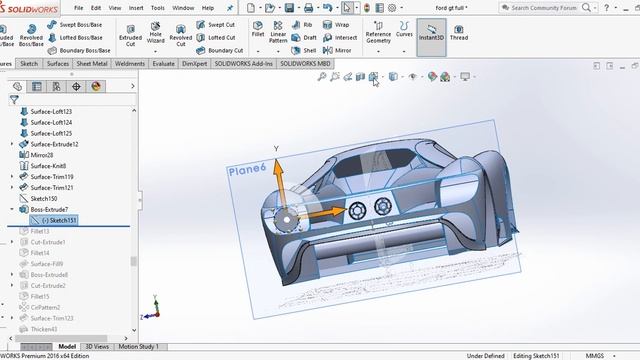Select the Boundary Boss/Base tool

(79, 51)
